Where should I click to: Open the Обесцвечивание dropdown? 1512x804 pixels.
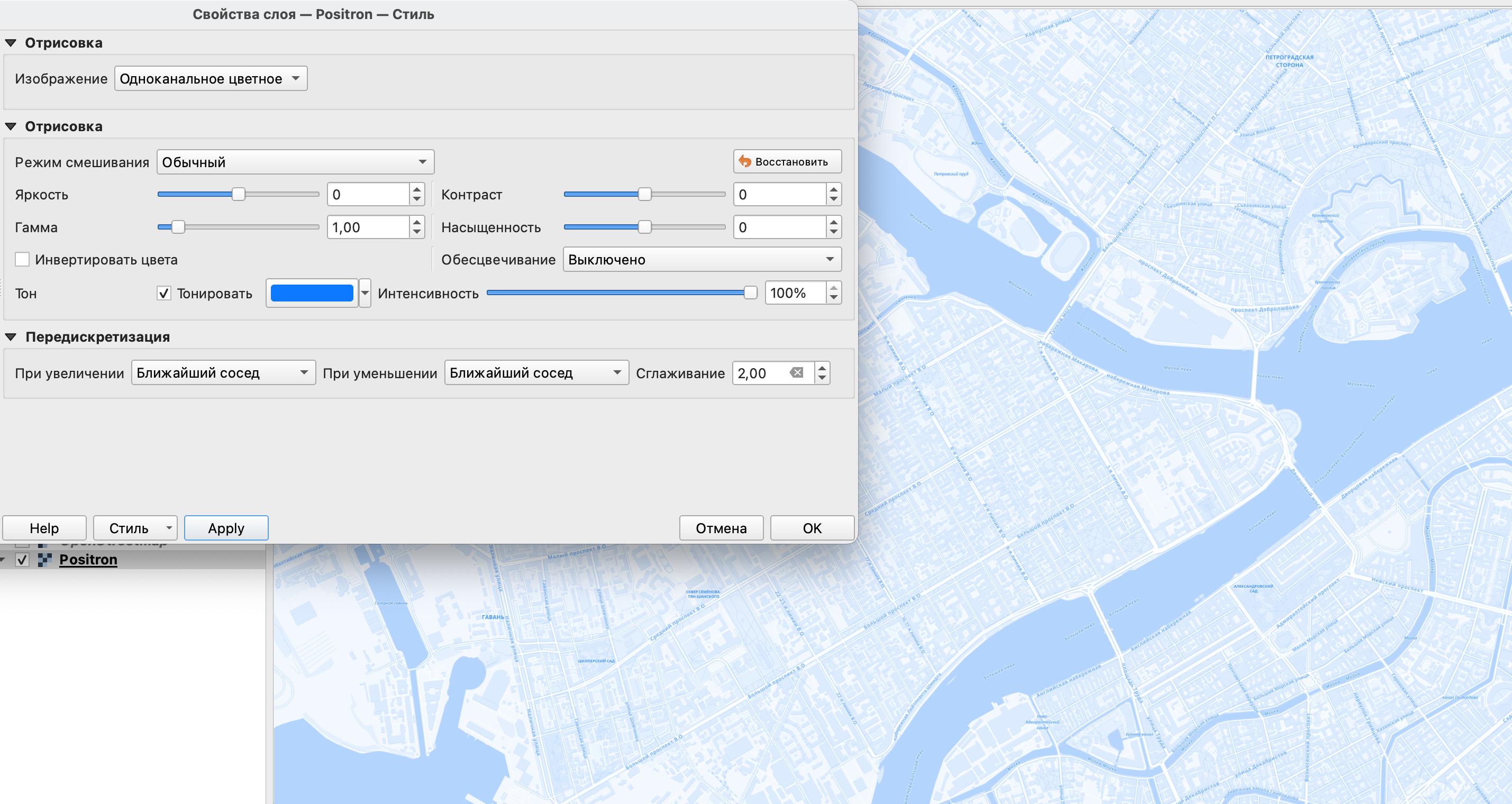(x=702, y=259)
